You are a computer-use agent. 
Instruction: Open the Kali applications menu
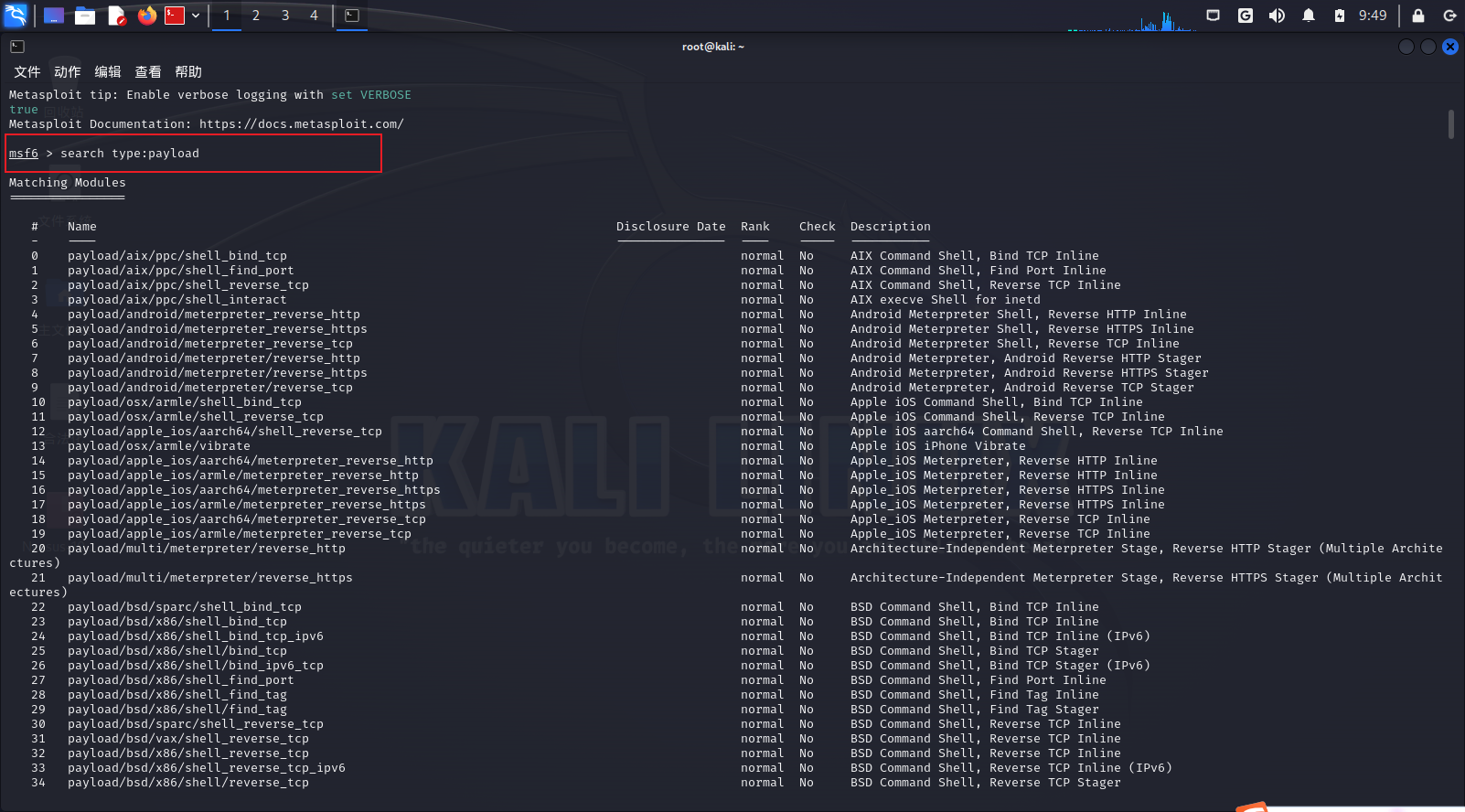coord(16,16)
